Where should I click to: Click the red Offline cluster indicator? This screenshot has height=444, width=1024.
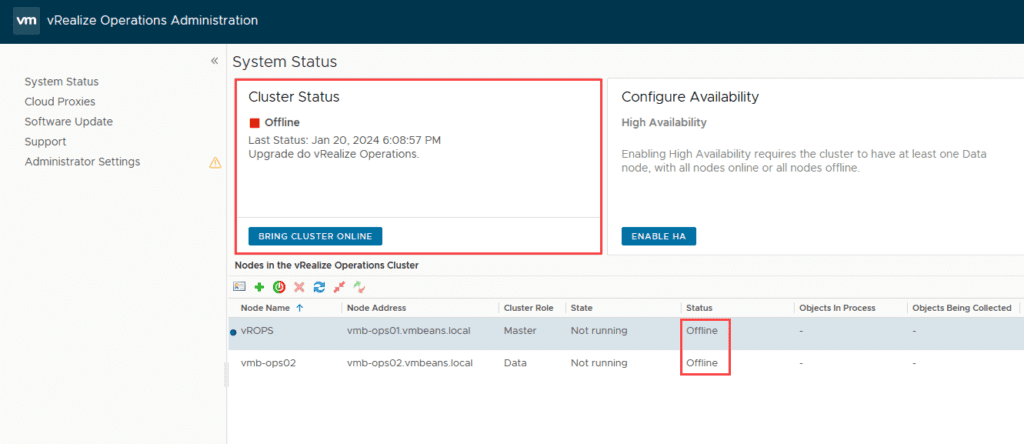(x=255, y=123)
